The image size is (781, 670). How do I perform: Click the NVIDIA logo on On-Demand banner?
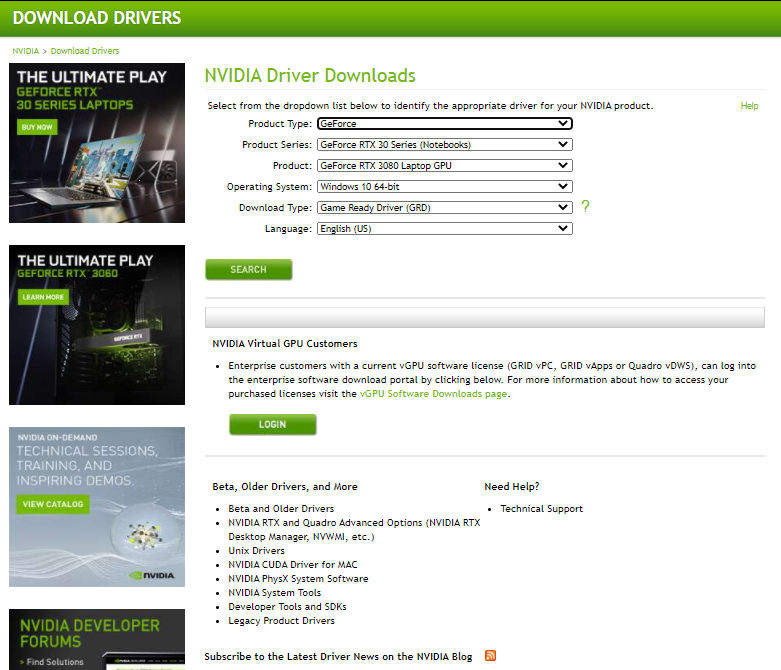click(x=152, y=575)
